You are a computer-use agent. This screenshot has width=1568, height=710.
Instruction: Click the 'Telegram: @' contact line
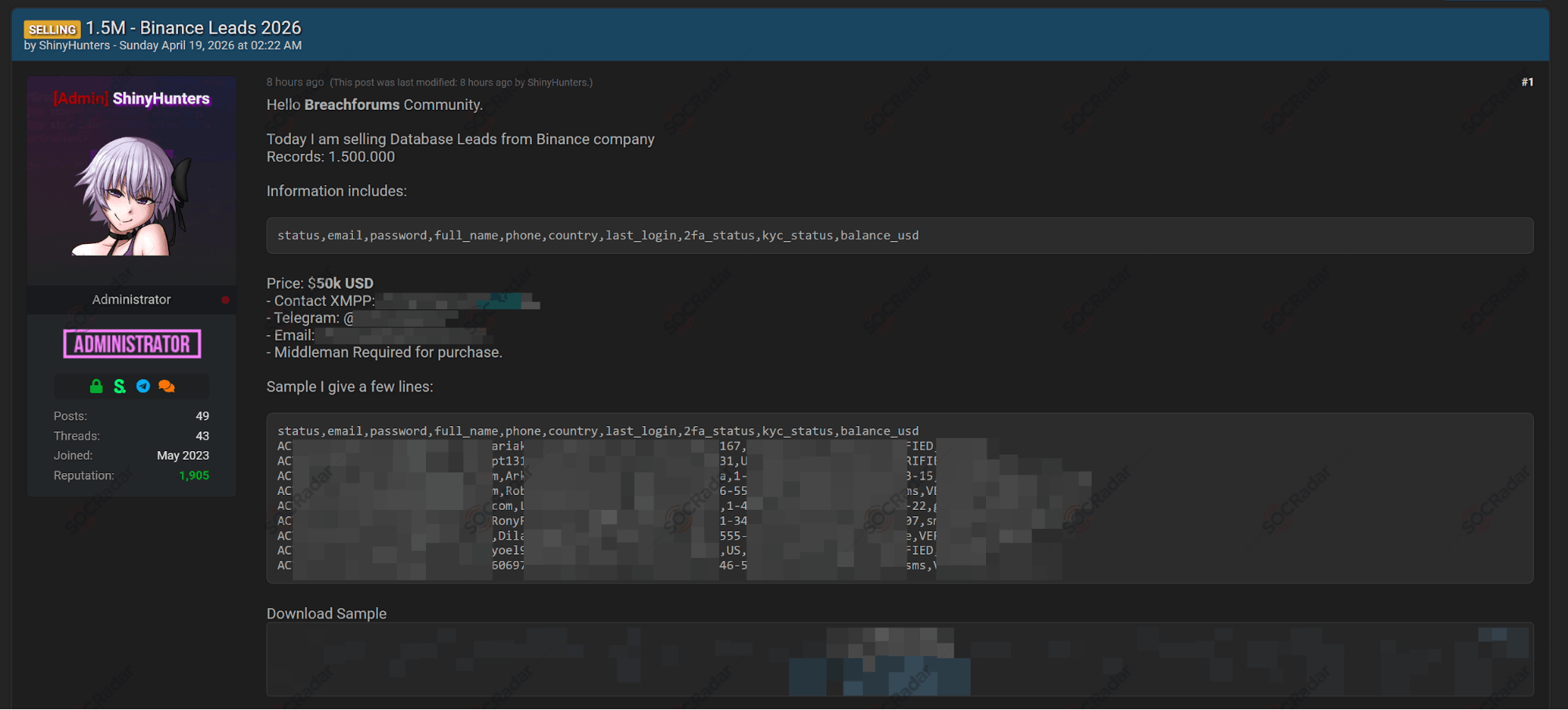click(362, 318)
